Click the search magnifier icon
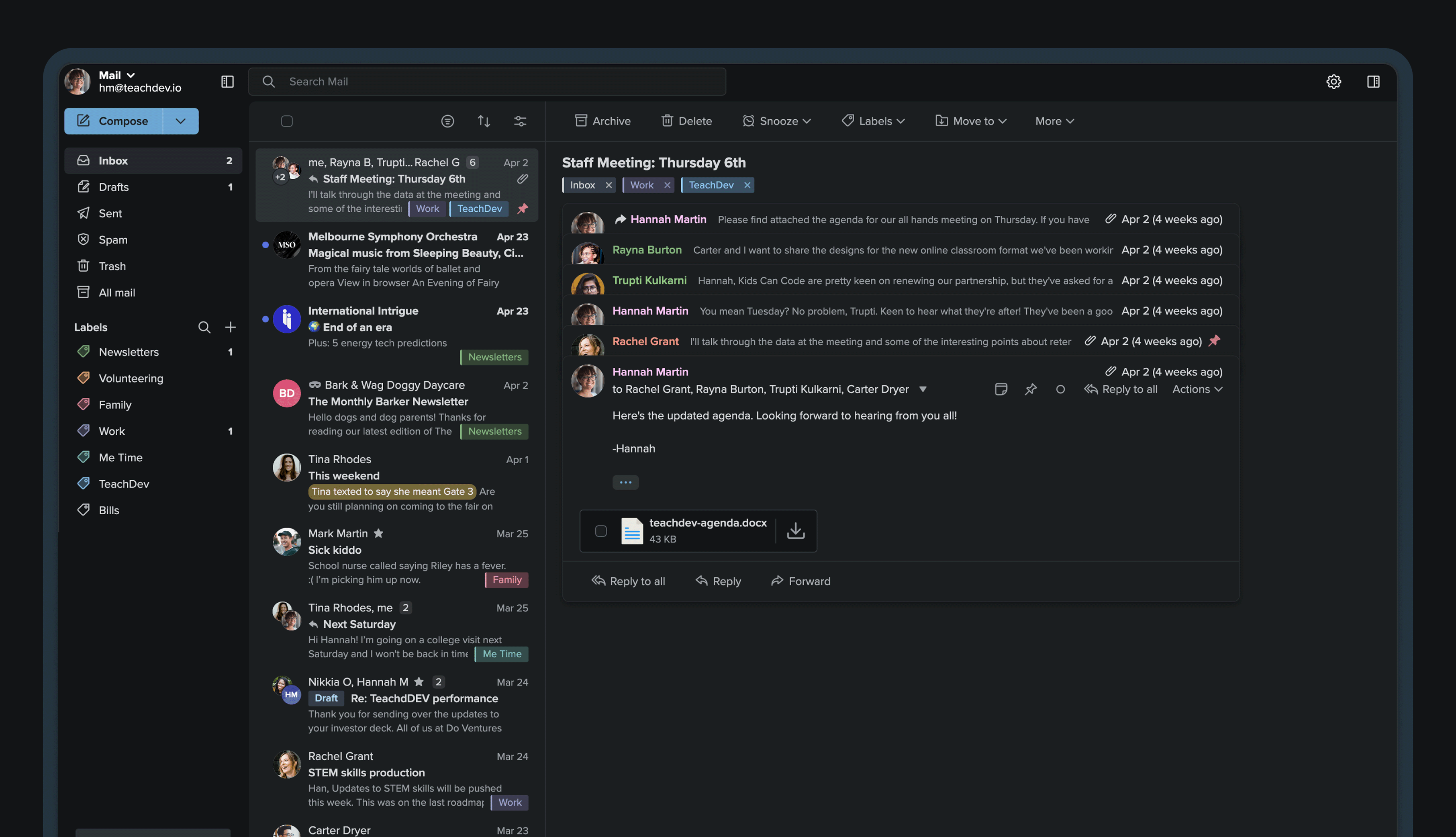 point(269,82)
